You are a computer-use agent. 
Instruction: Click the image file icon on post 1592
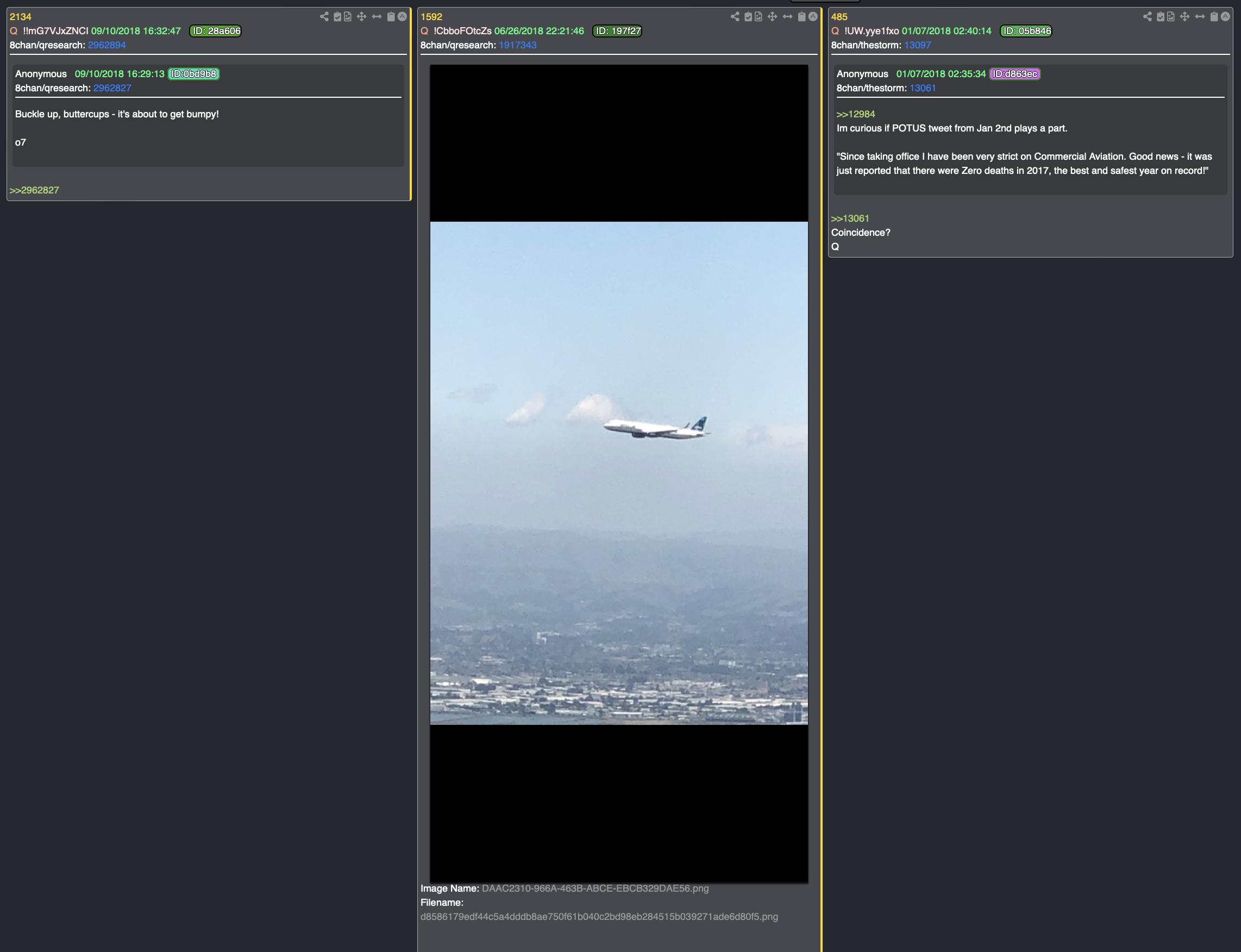click(758, 16)
